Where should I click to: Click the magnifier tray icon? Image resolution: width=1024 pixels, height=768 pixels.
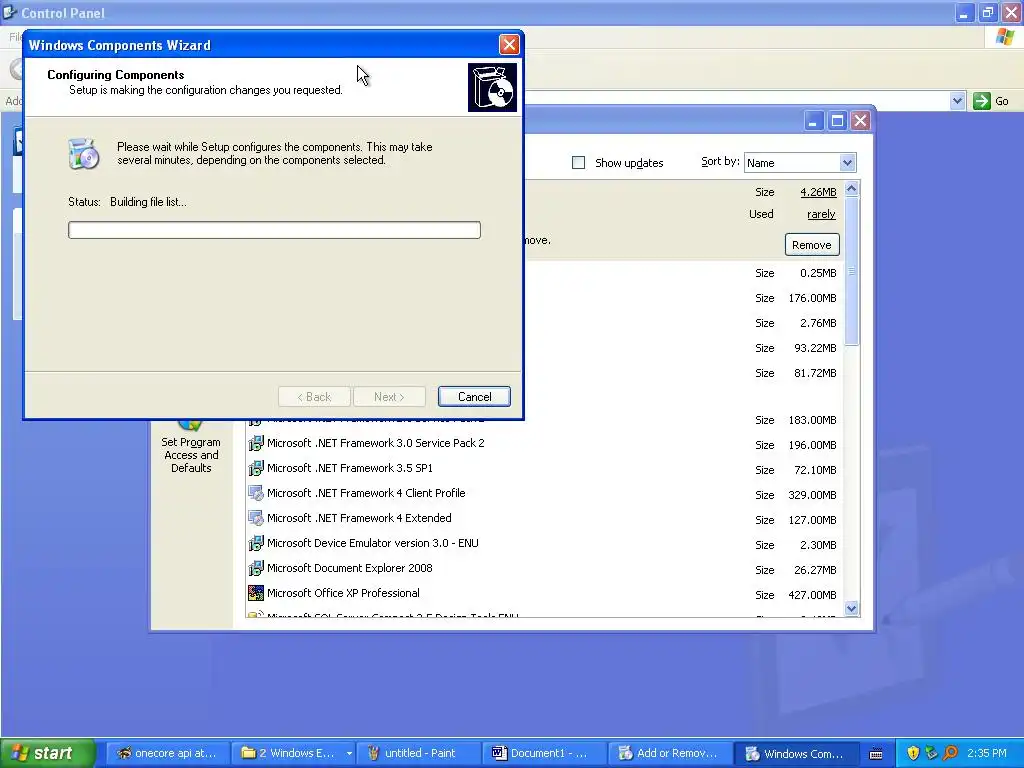[951, 754]
